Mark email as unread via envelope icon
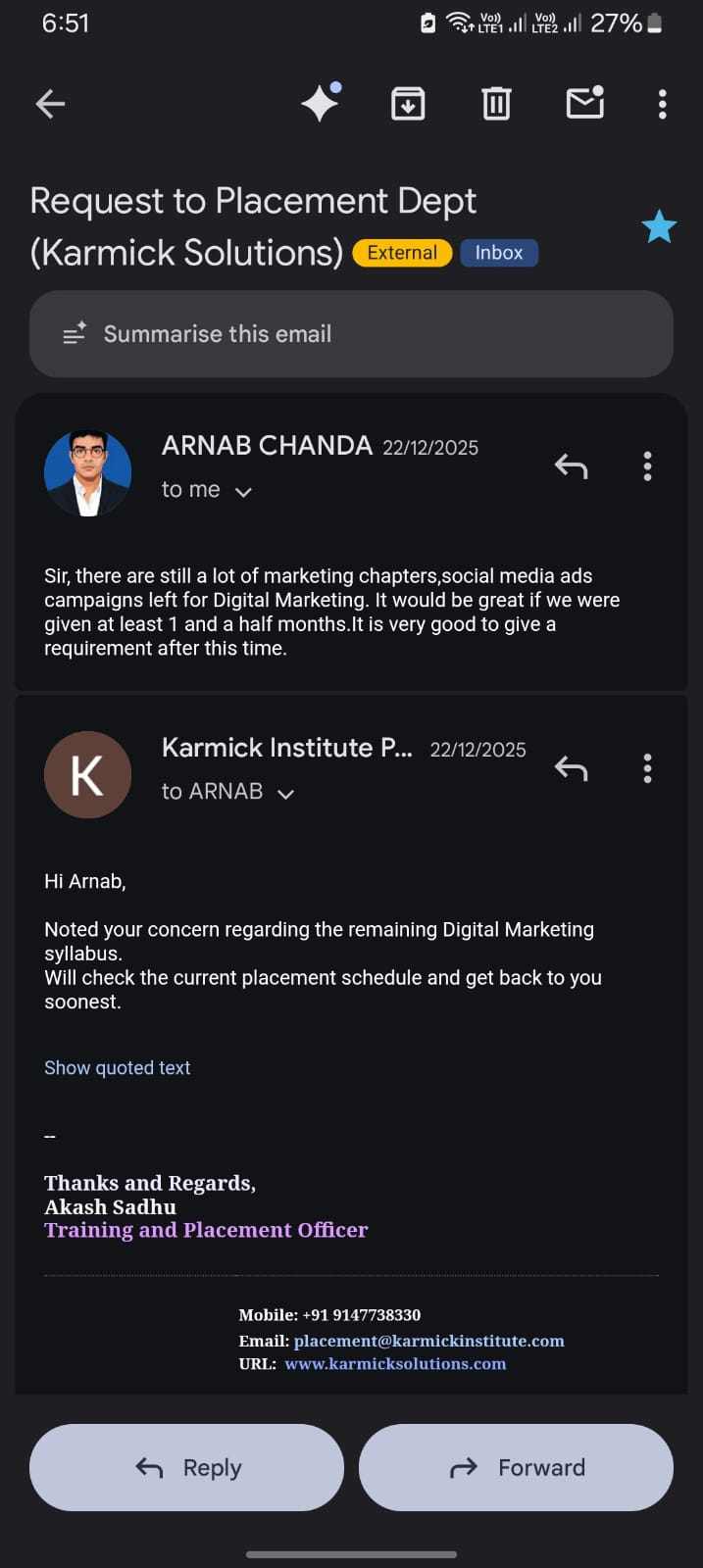Screen dimensions: 703x1568 [x=585, y=102]
